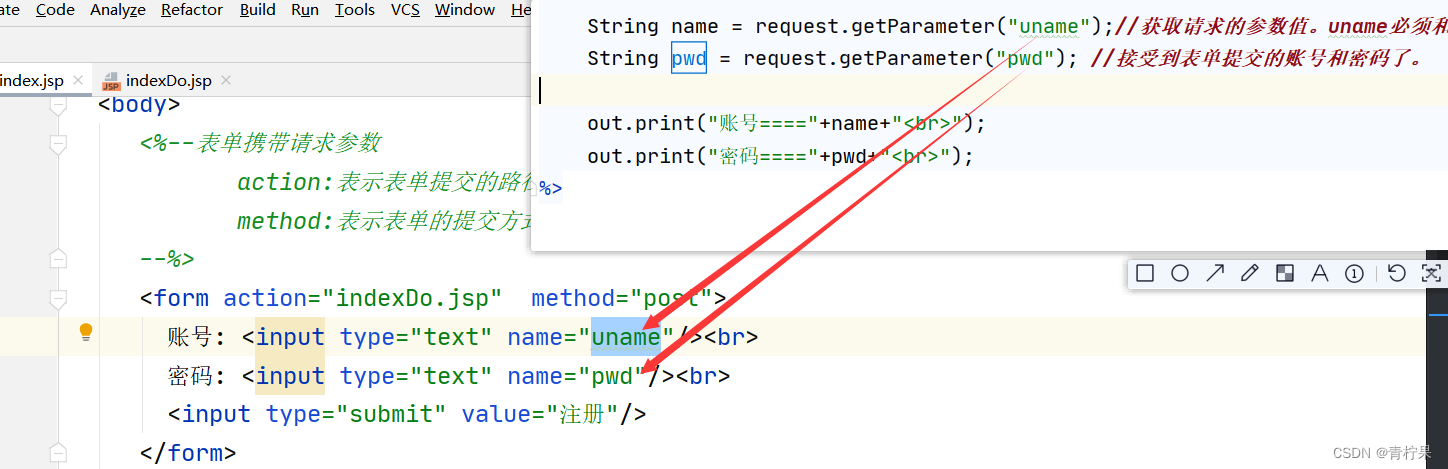The height and width of the screenshot is (469, 1448).
Task: Click the 表单携带请求参数 comment line
Action: point(261,144)
